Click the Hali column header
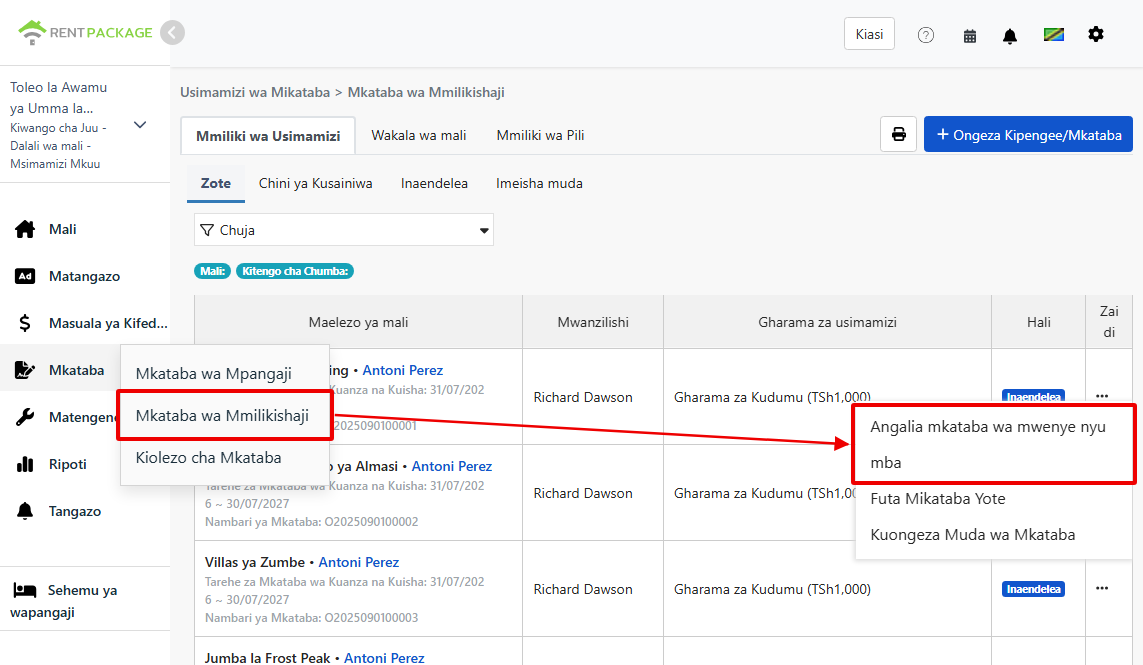Image resolution: width=1143 pixels, height=665 pixels. [x=1038, y=322]
